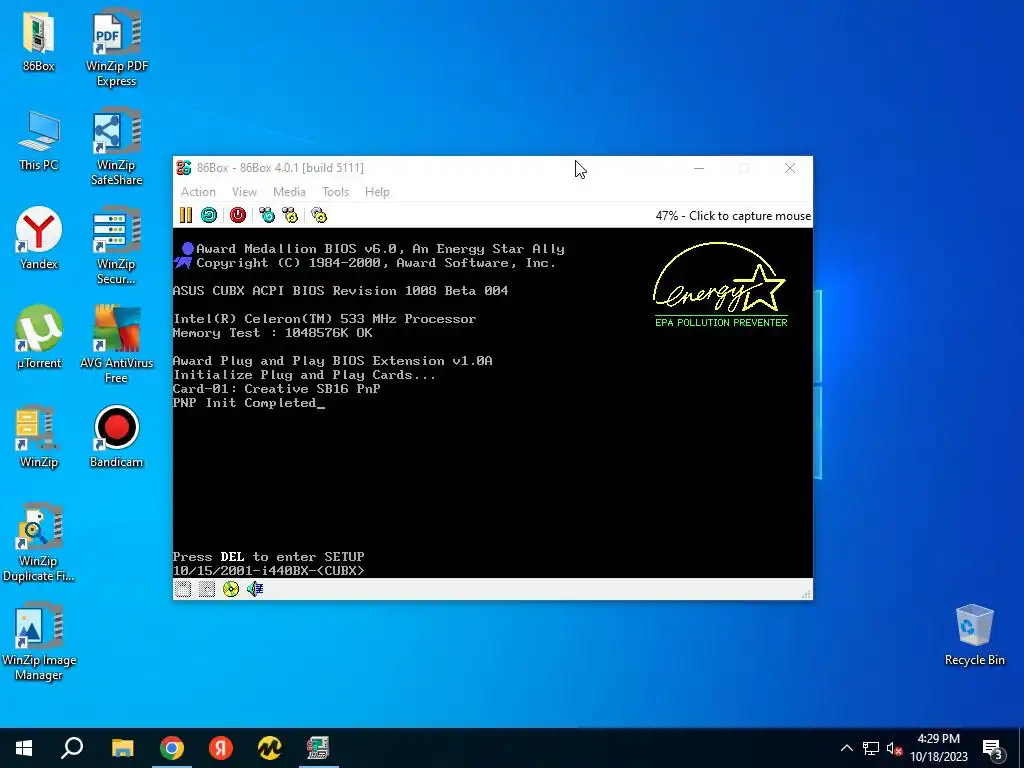Image resolution: width=1024 pixels, height=768 pixels.
Task: Click muted volume tray icon
Action: [894, 748]
